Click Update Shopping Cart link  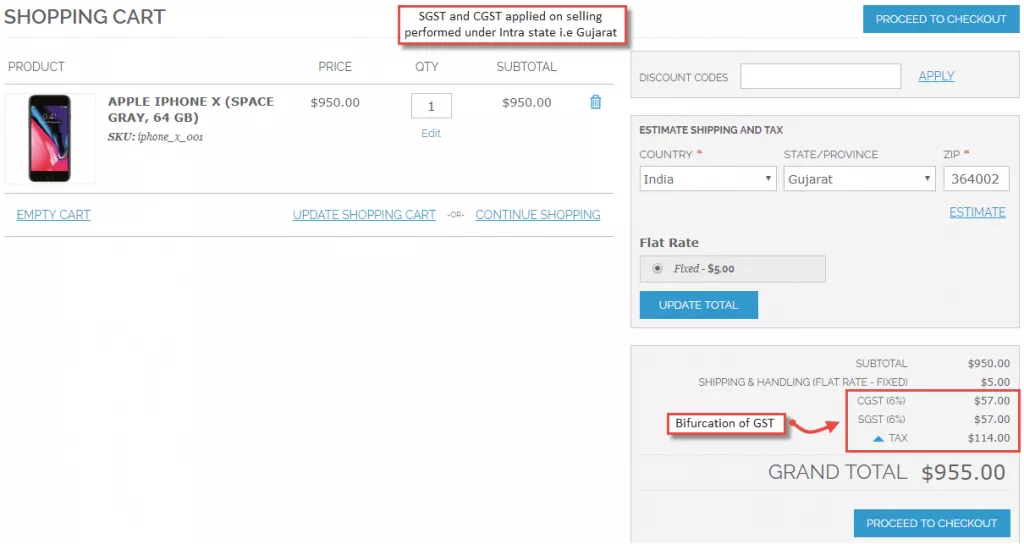(364, 215)
